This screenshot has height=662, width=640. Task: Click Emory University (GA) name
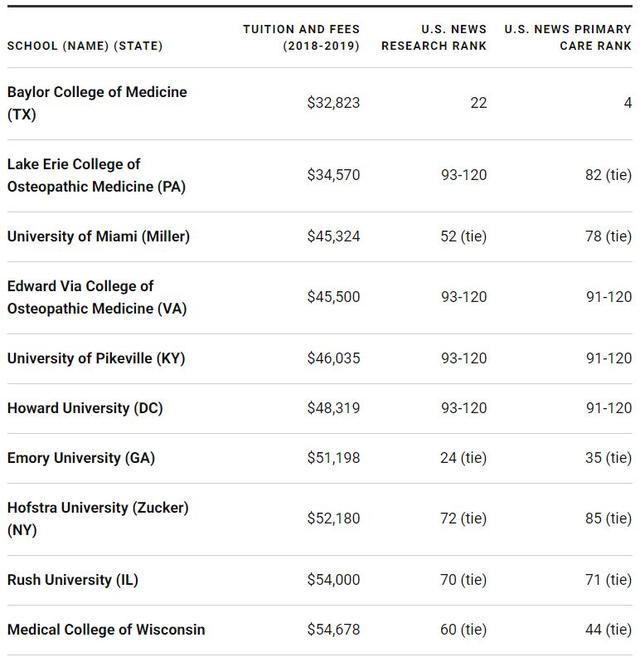[x=81, y=458]
